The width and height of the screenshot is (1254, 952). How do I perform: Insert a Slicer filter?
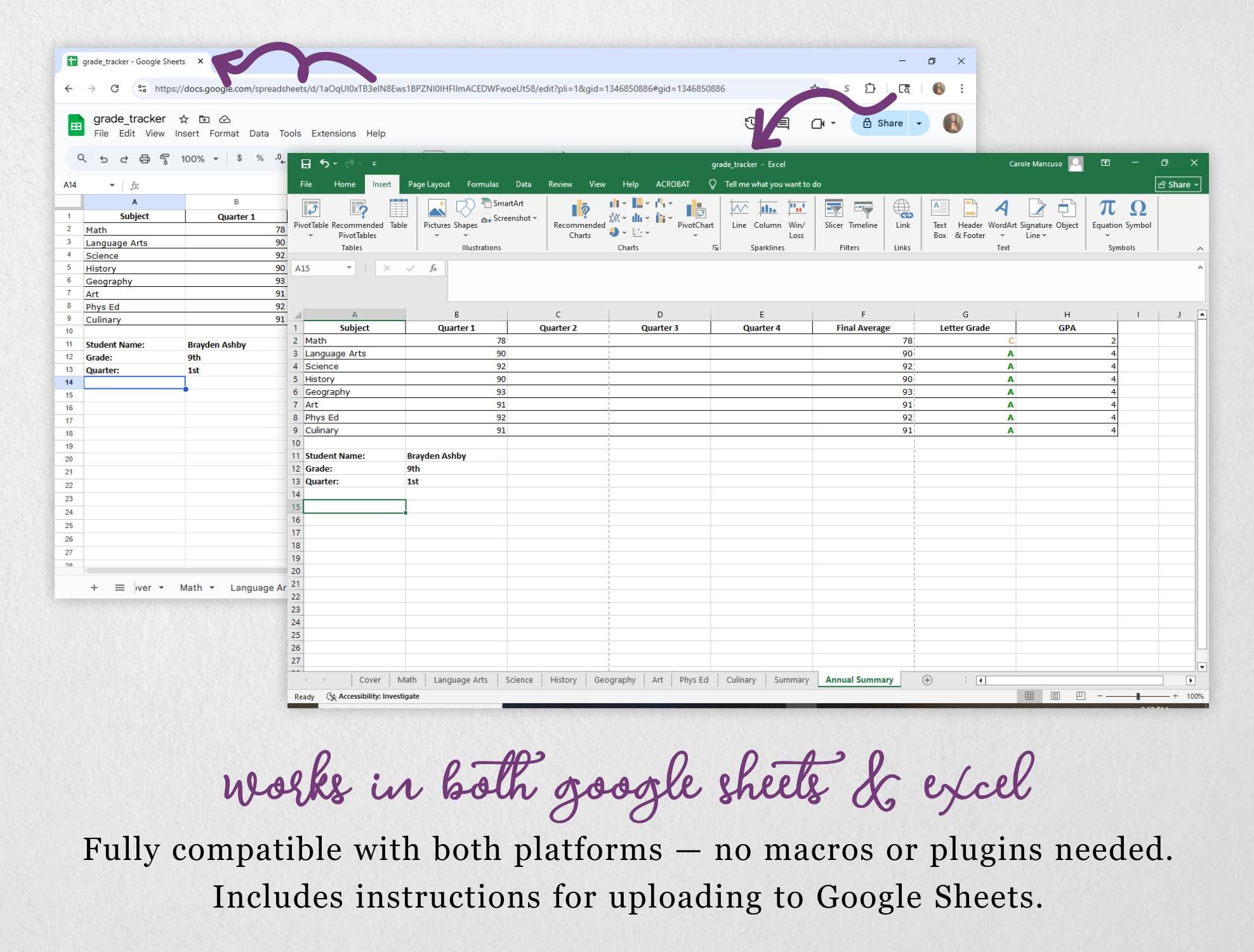pos(833,215)
